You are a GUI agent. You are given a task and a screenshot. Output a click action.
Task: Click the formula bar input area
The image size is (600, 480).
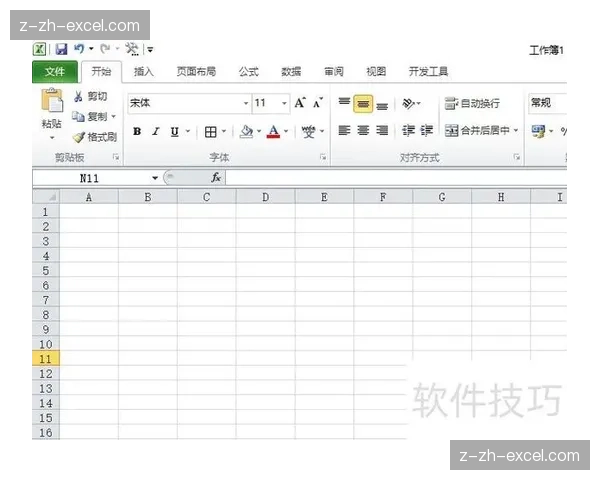396,178
